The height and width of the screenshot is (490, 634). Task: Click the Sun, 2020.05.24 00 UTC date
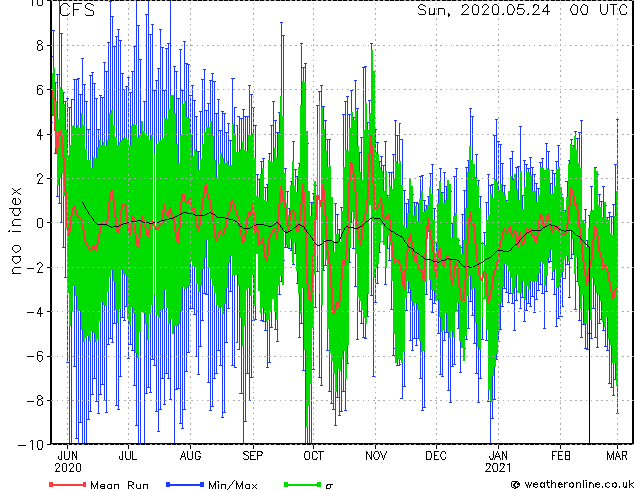point(522,10)
